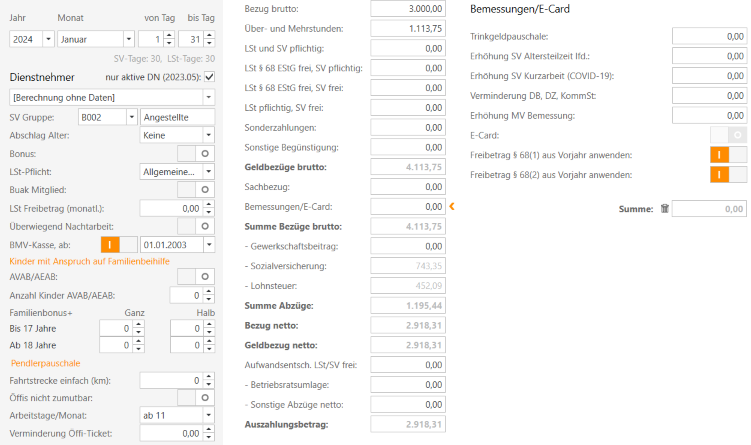Increase Bis 17 Jahre Halb count
Viewport: 751px width, 445px height.
(x=209, y=325)
